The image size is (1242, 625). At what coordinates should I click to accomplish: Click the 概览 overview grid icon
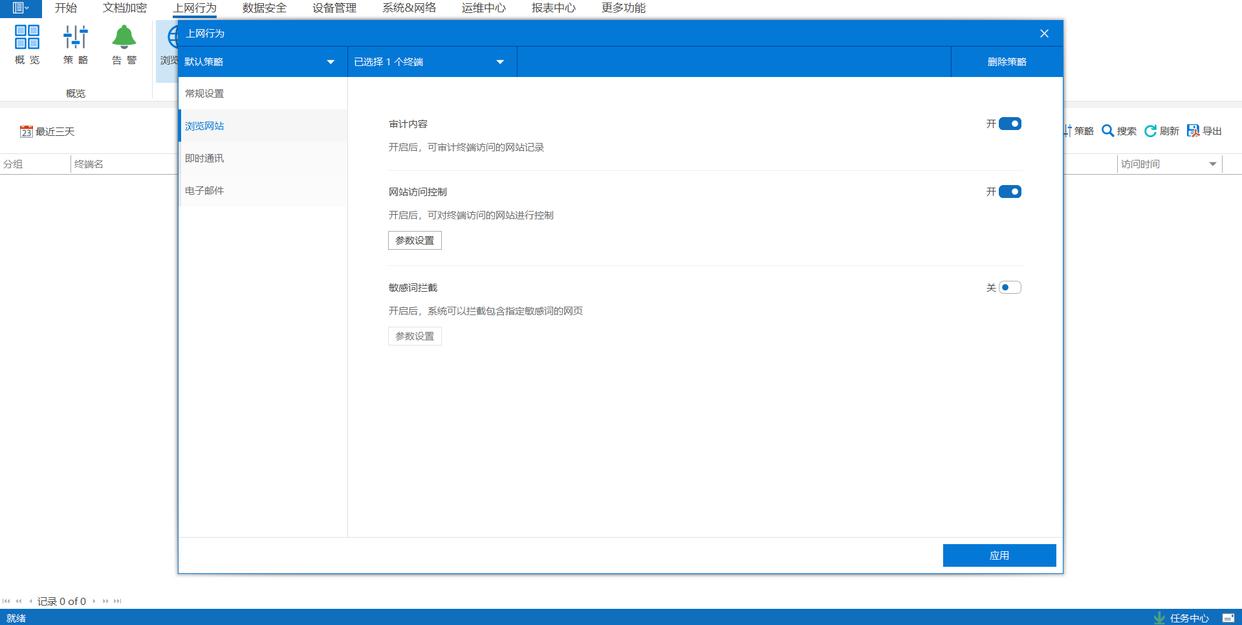(27, 38)
